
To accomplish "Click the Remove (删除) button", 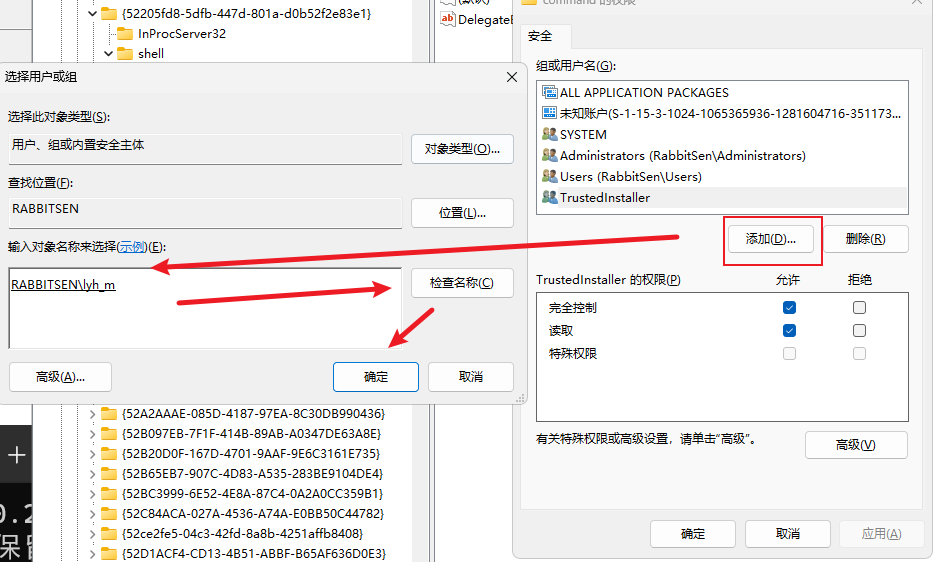I will (x=865, y=239).
